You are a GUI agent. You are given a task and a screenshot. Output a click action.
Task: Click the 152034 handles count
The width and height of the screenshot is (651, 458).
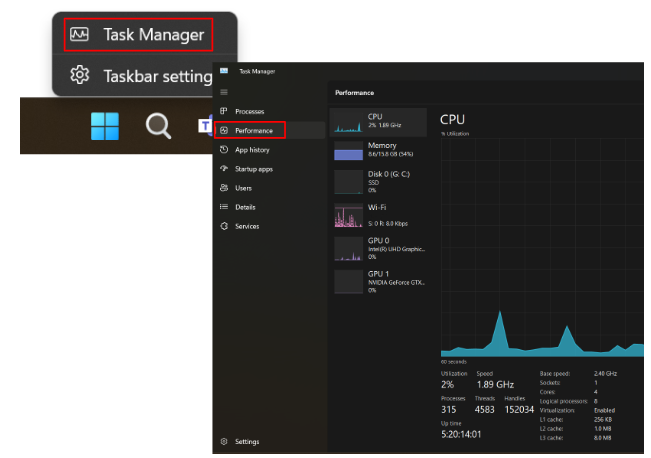(x=519, y=409)
